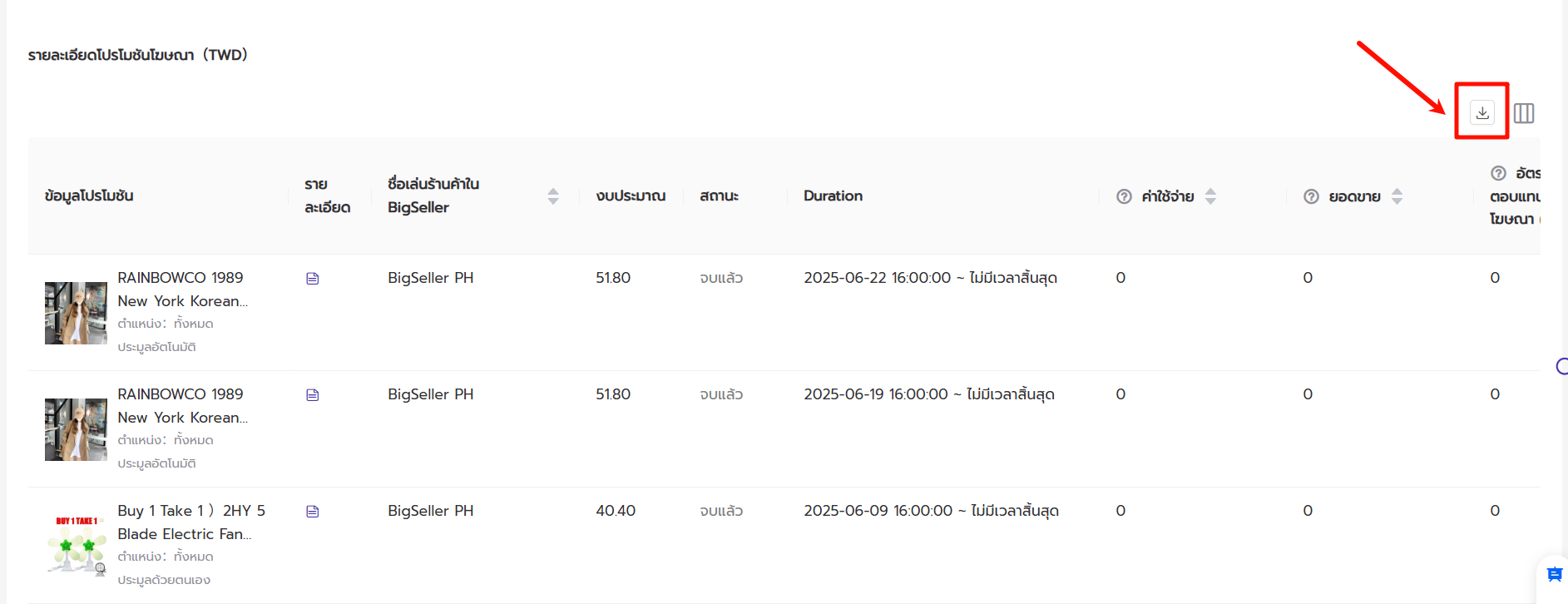
Task: Open second RAINBOWCO 1989 product thumbnail
Action: coord(76,429)
